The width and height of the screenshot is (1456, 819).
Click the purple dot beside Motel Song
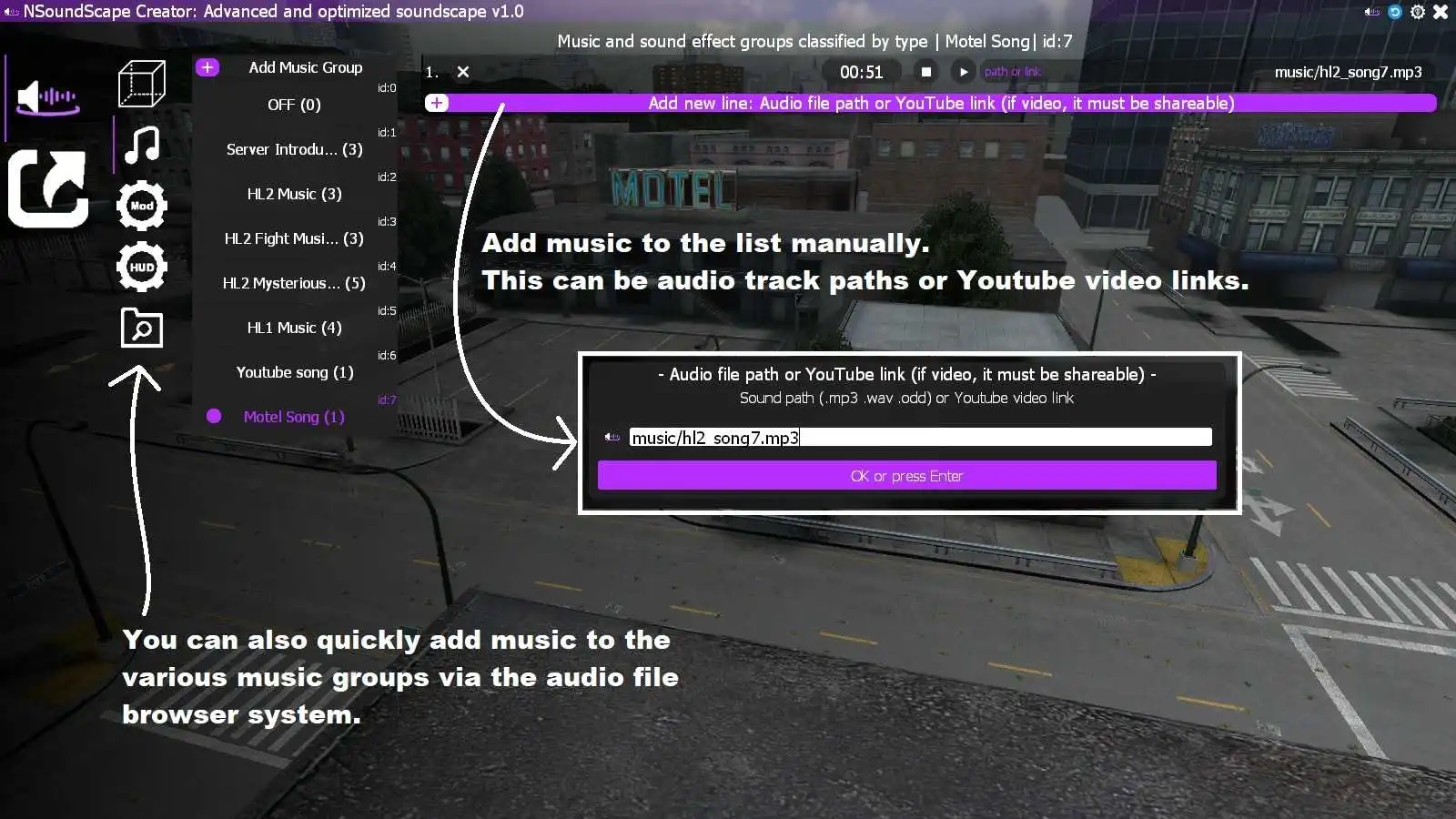click(214, 416)
